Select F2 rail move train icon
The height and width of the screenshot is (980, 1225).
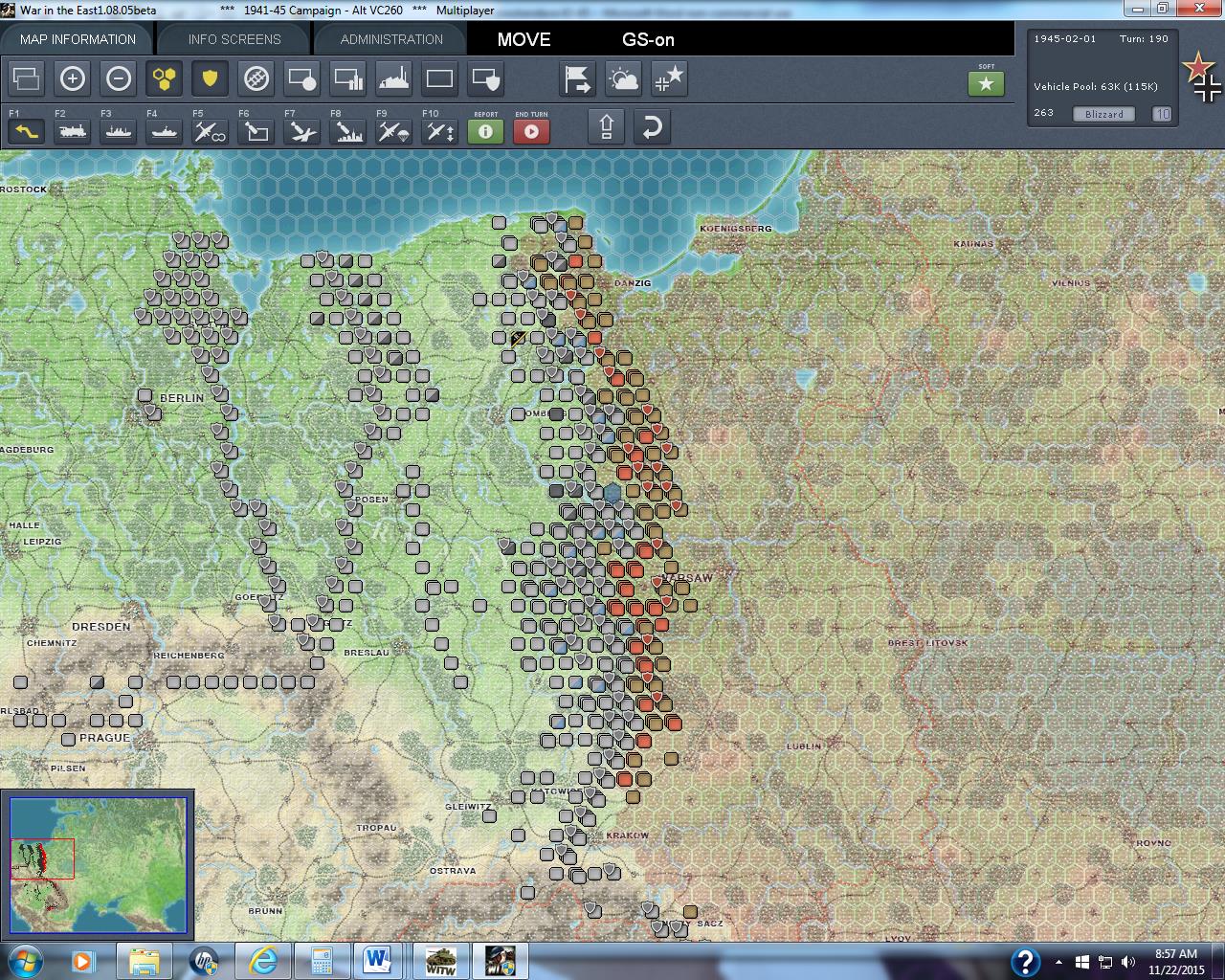click(x=72, y=130)
